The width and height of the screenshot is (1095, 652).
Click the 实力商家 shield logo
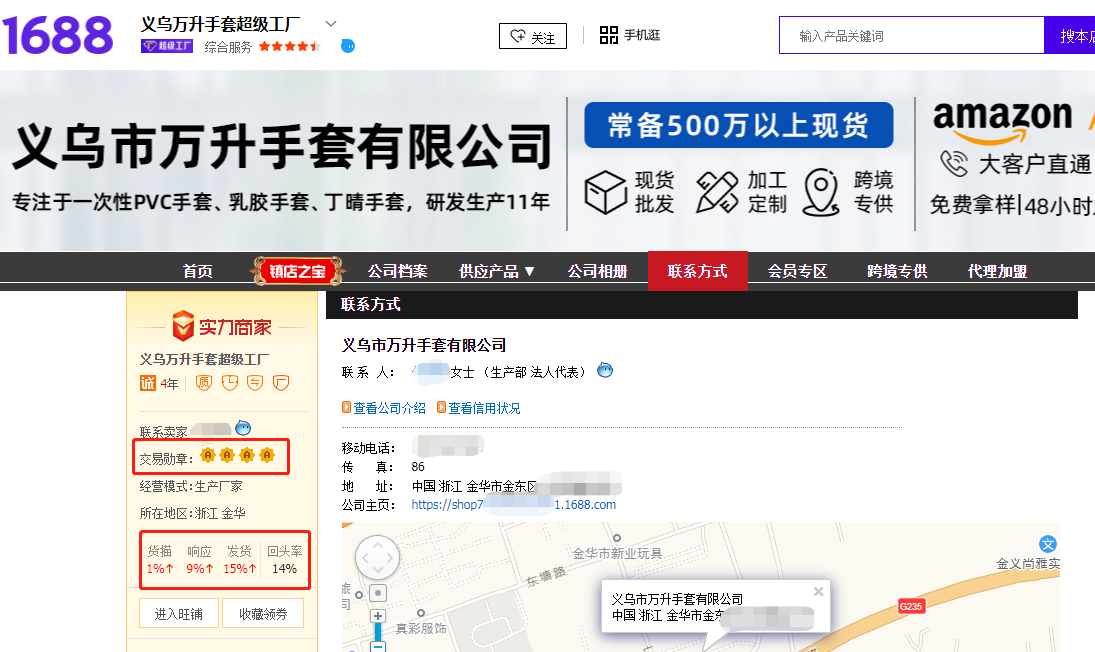coord(183,326)
